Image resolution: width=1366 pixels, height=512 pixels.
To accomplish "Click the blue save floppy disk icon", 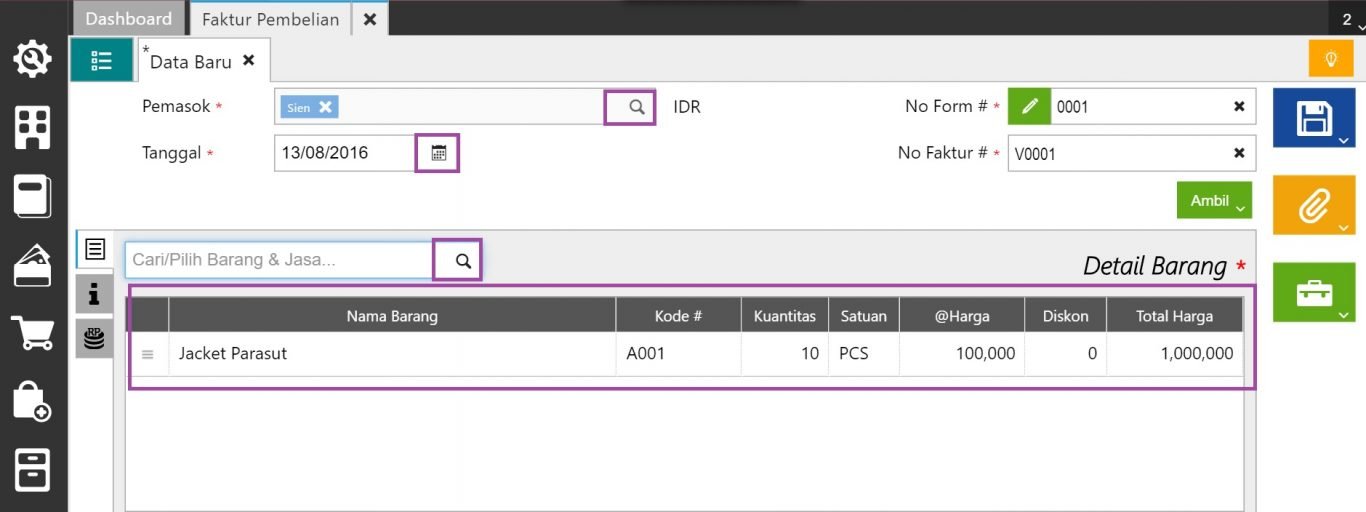I will (1312, 118).
